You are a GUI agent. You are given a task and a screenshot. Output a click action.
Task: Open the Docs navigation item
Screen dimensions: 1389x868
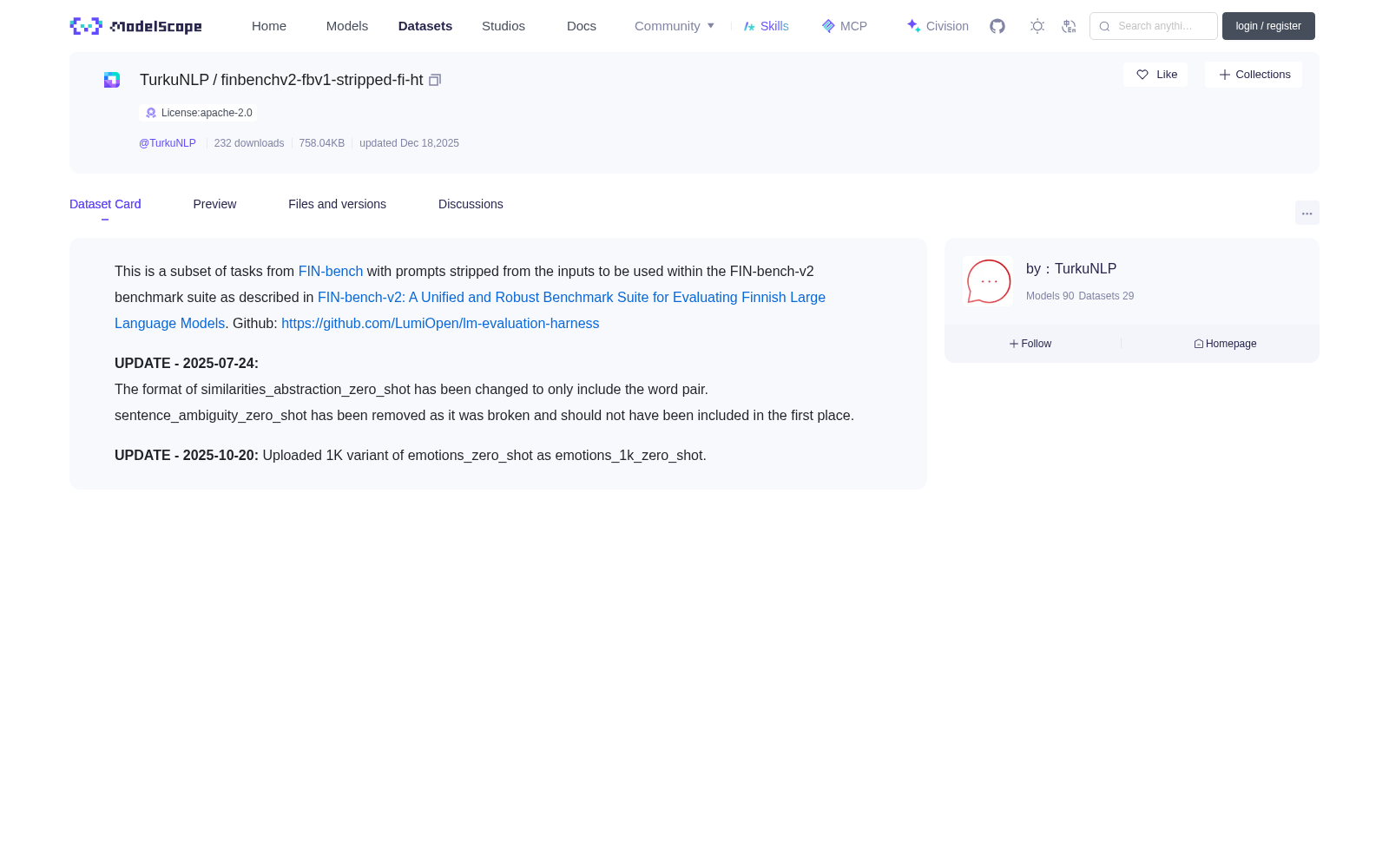tap(582, 26)
